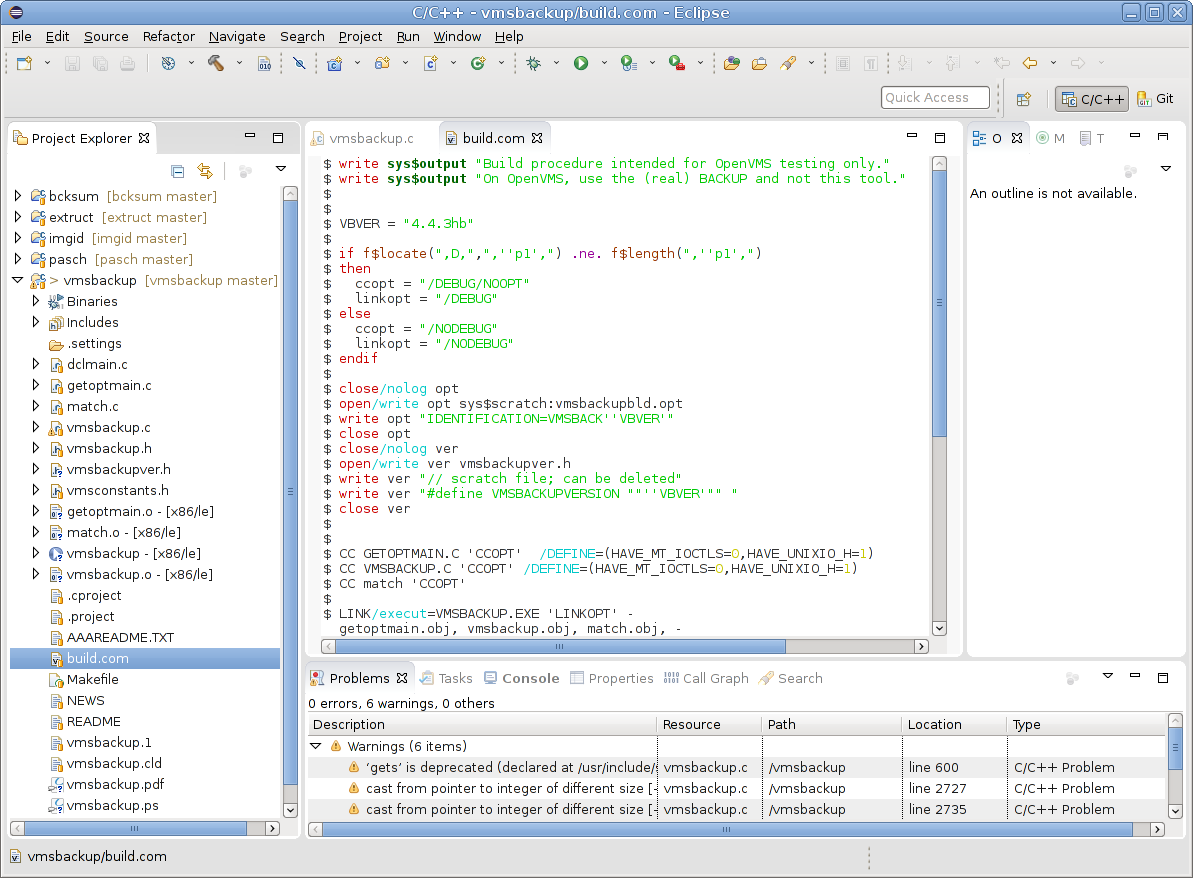This screenshot has width=1193, height=878.
Task: Toggle the pilcrow Show Whitespace icon
Action: pyautogui.click(x=871, y=63)
